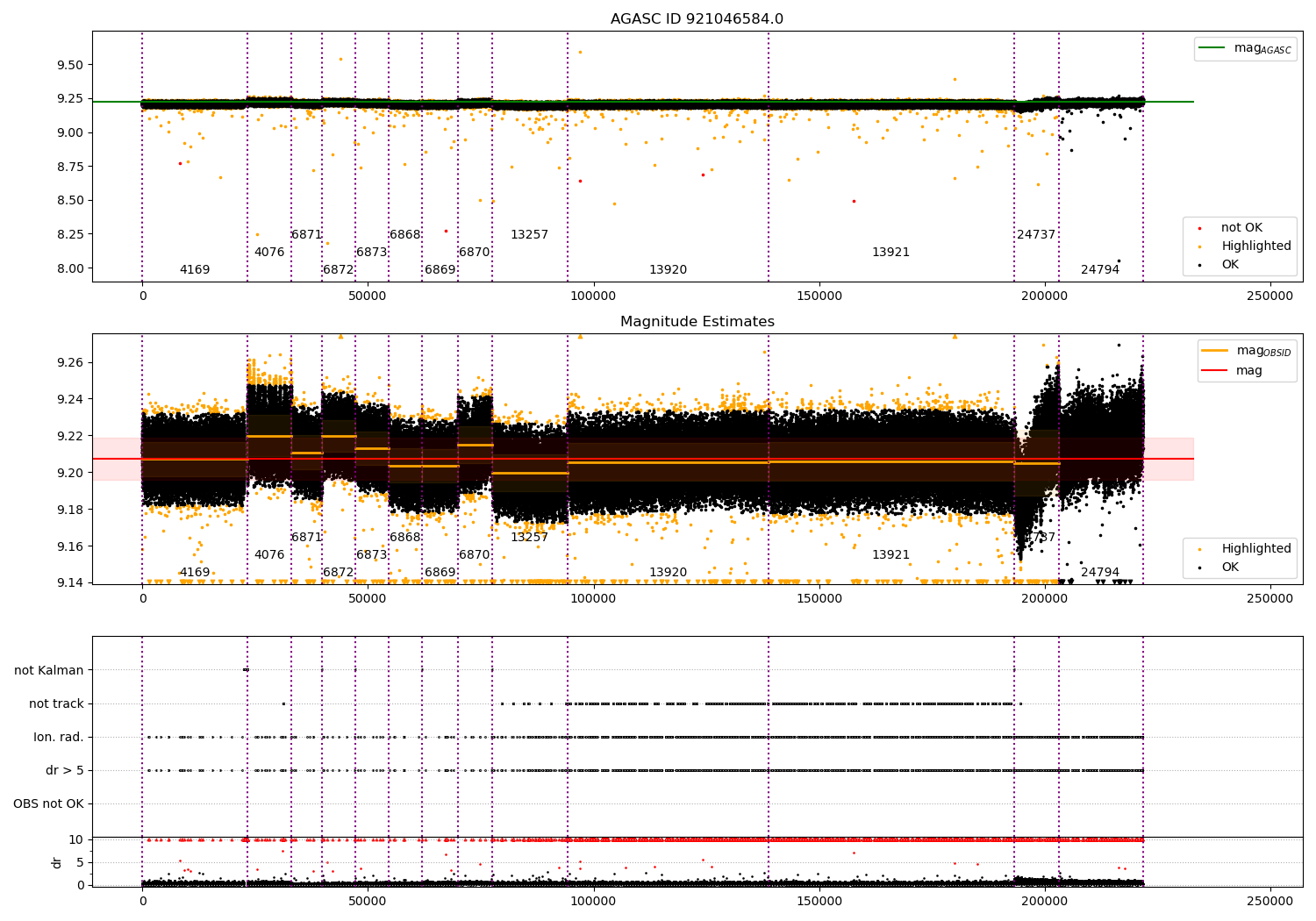Click the 'Magnitude Estimates' subplot title
Screen dimensions: 1316x921
tap(697, 322)
